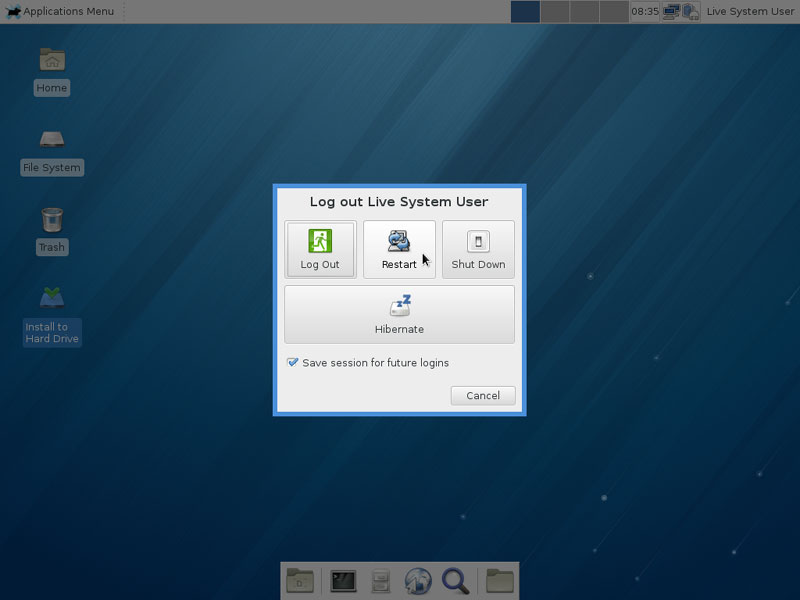Click the Log Out button
This screenshot has width=800, height=600.
(320, 249)
